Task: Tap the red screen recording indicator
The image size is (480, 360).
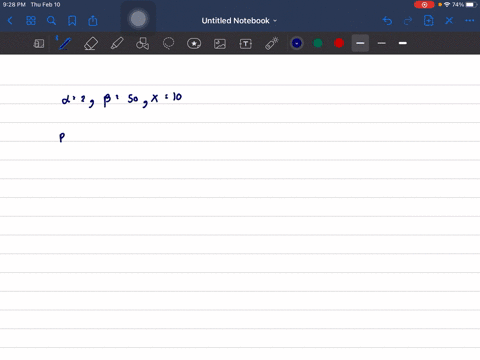Action: click(424, 5)
